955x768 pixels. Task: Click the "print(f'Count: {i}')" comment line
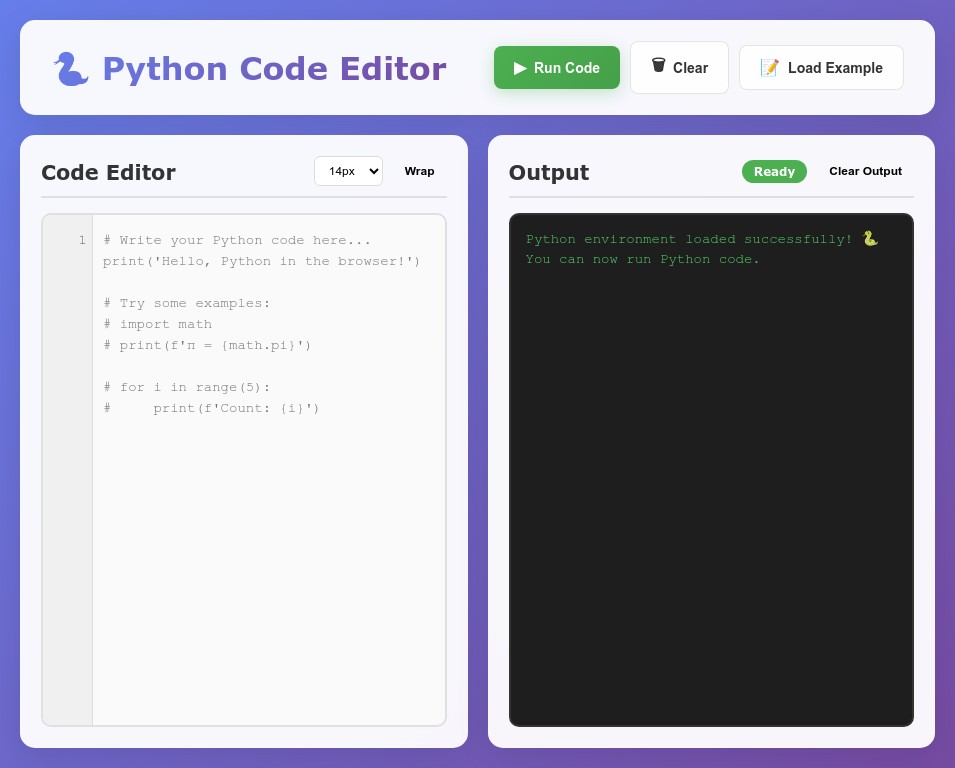pos(211,408)
